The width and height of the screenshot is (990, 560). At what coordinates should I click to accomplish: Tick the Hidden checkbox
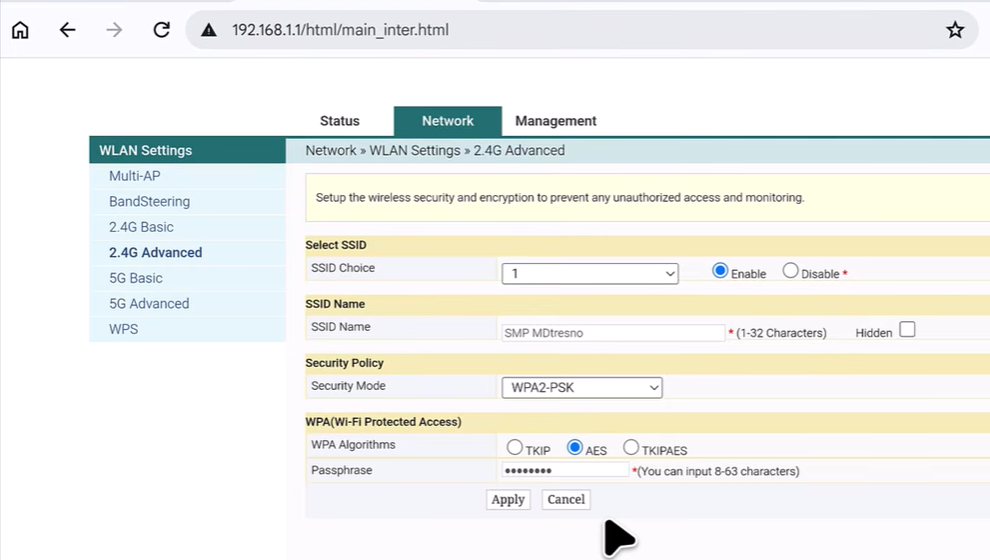point(907,330)
